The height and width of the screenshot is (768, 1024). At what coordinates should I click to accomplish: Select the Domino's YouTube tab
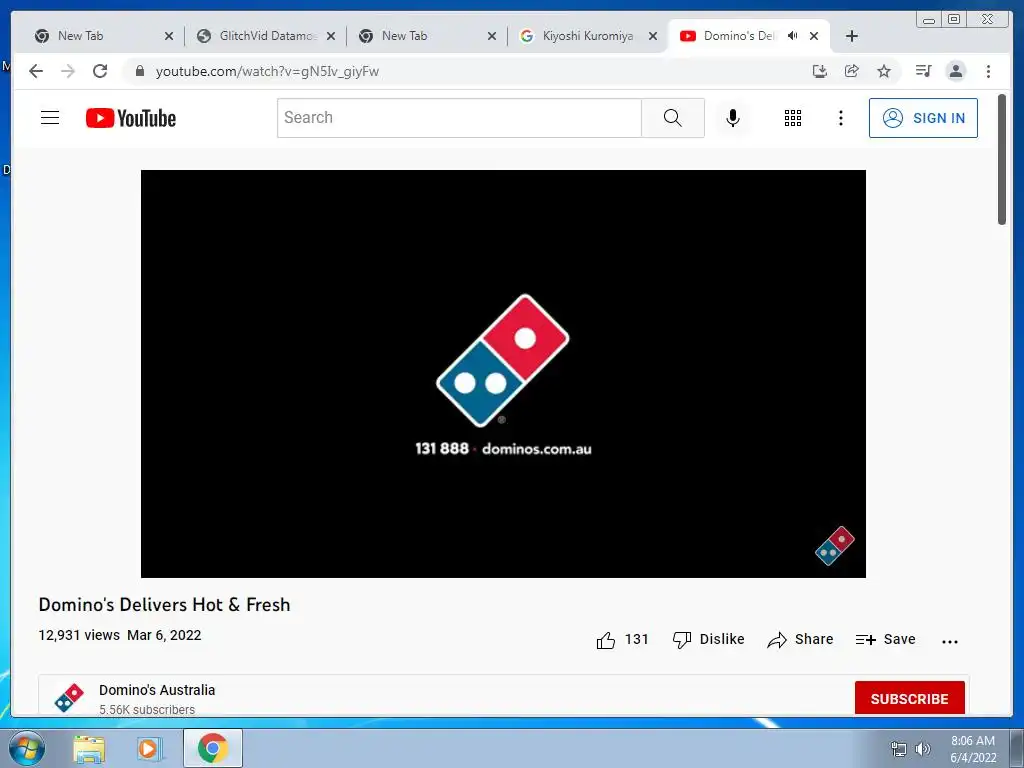point(738,36)
